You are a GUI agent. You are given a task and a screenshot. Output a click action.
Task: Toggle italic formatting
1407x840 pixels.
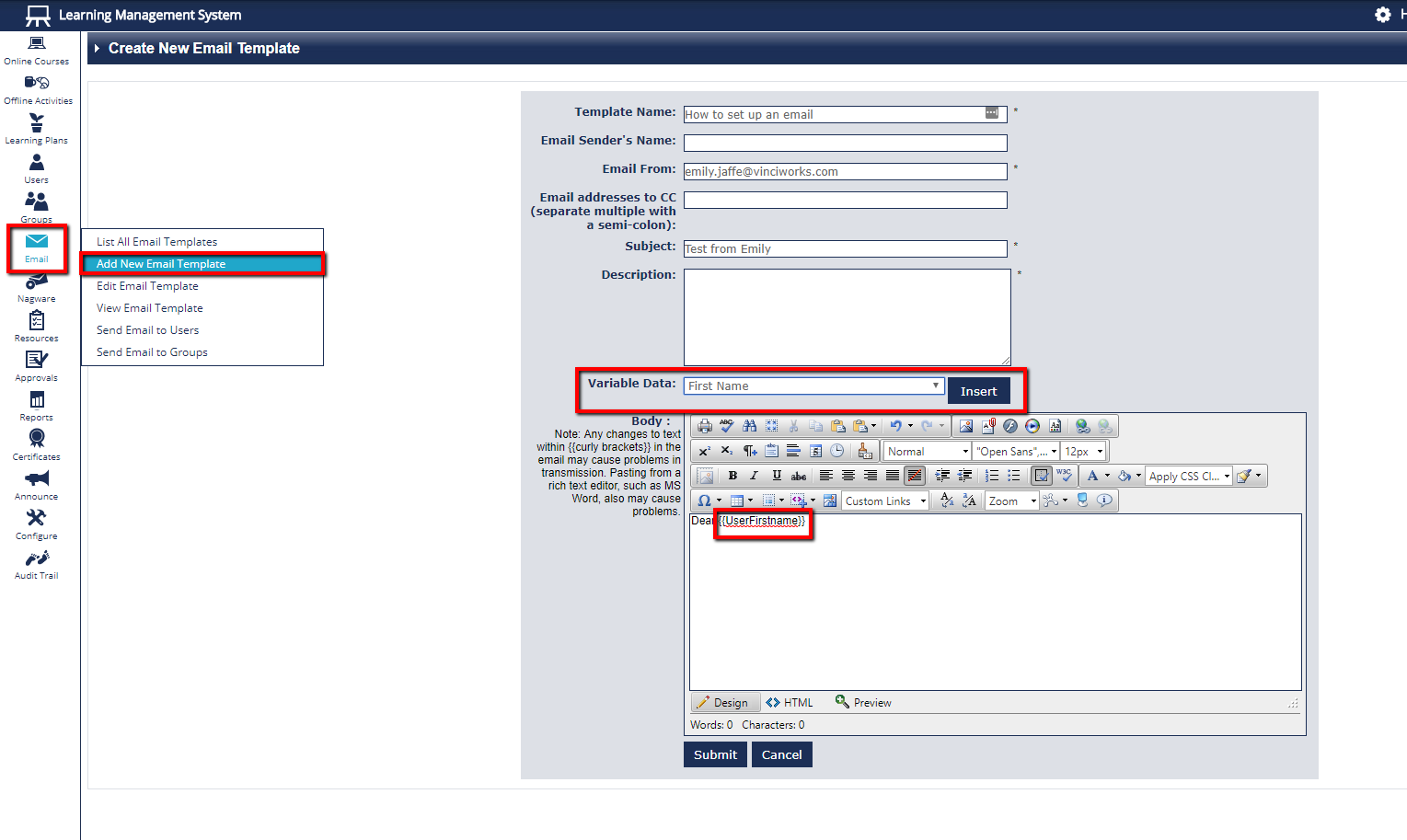coord(755,476)
